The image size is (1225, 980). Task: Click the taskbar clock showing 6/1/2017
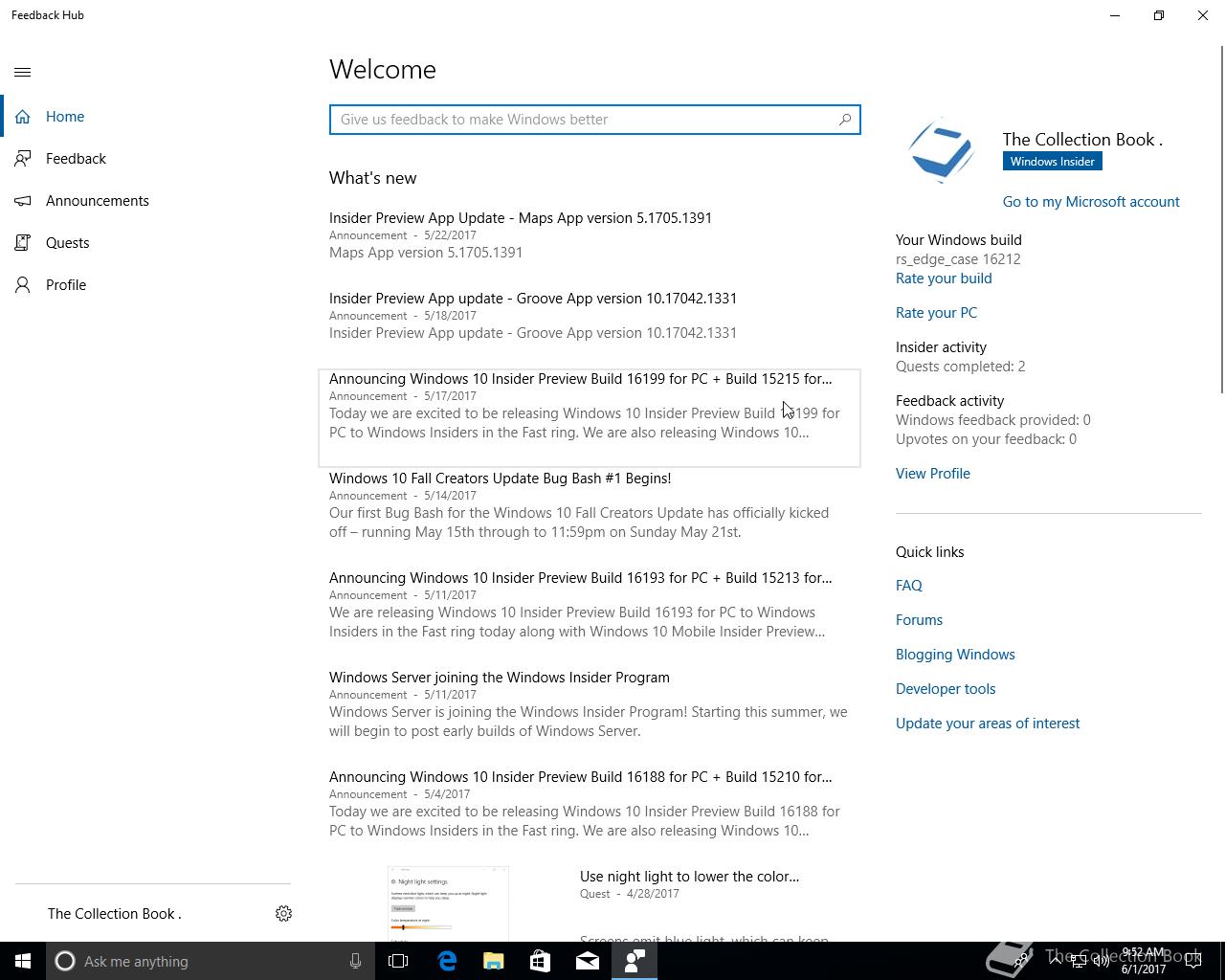1144,961
